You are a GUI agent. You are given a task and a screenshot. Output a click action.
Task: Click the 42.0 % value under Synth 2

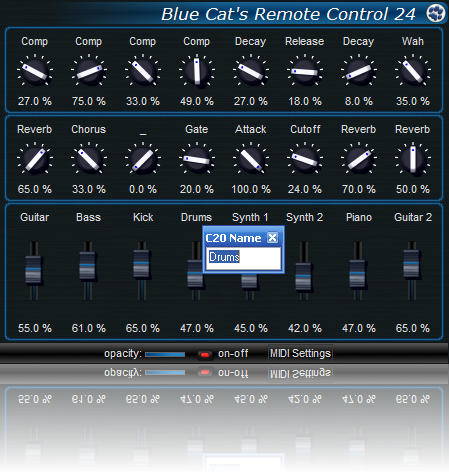click(x=305, y=328)
